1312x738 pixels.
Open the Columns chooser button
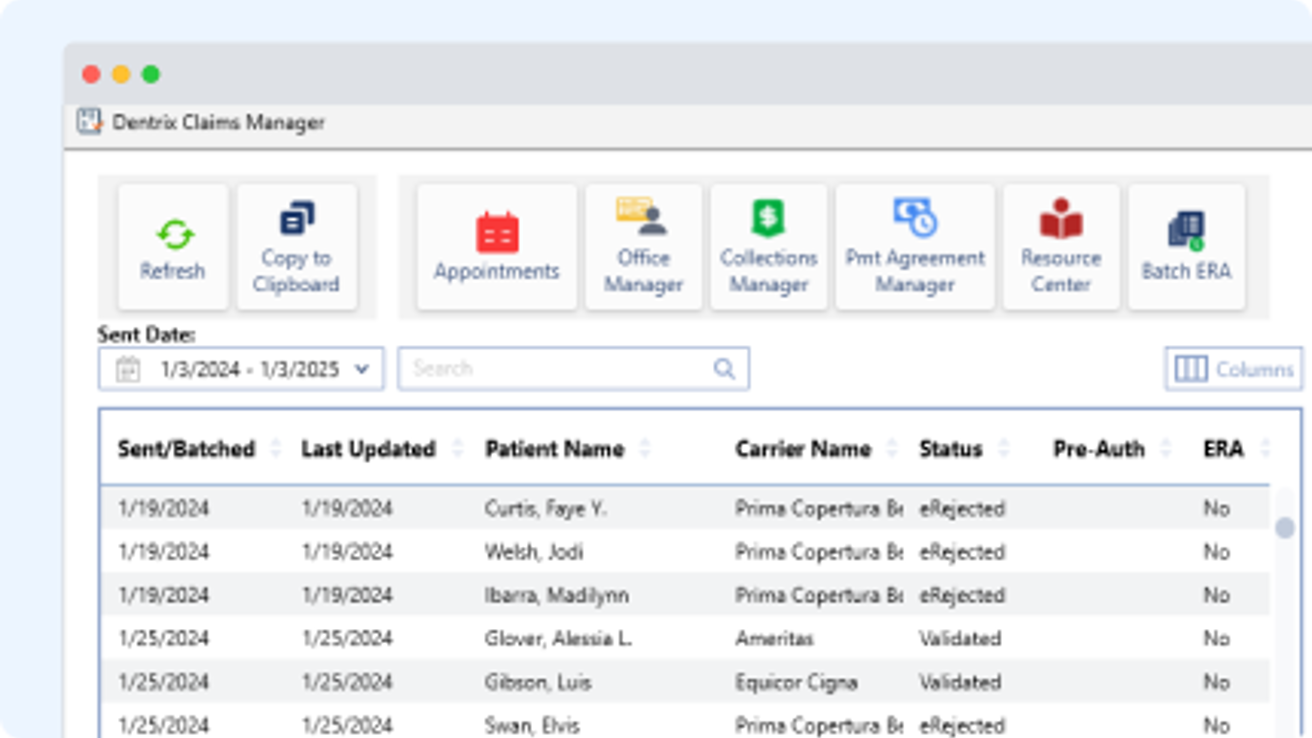(1234, 369)
